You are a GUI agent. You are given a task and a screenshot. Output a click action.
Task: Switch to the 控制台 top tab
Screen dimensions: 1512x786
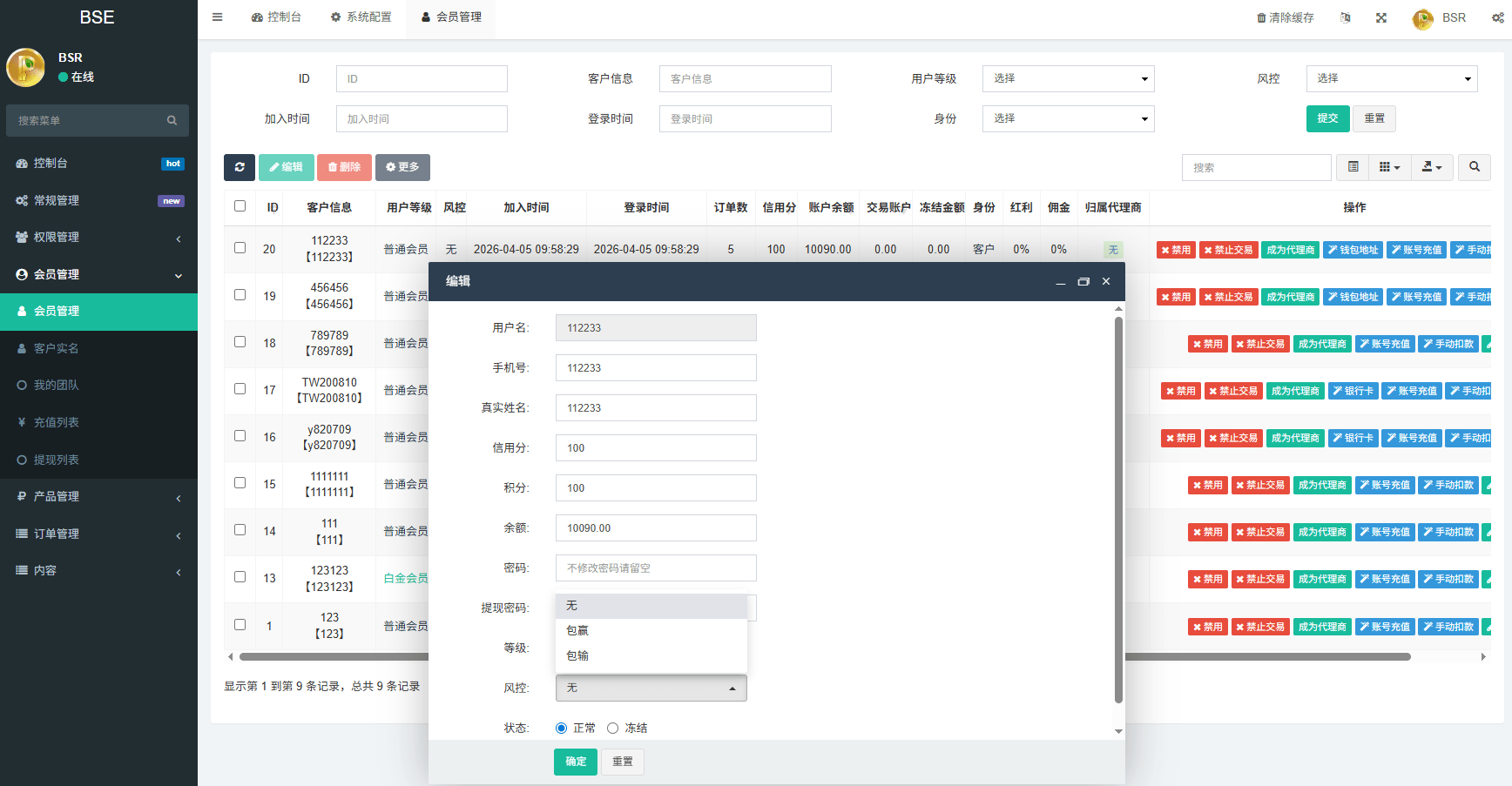[276, 17]
